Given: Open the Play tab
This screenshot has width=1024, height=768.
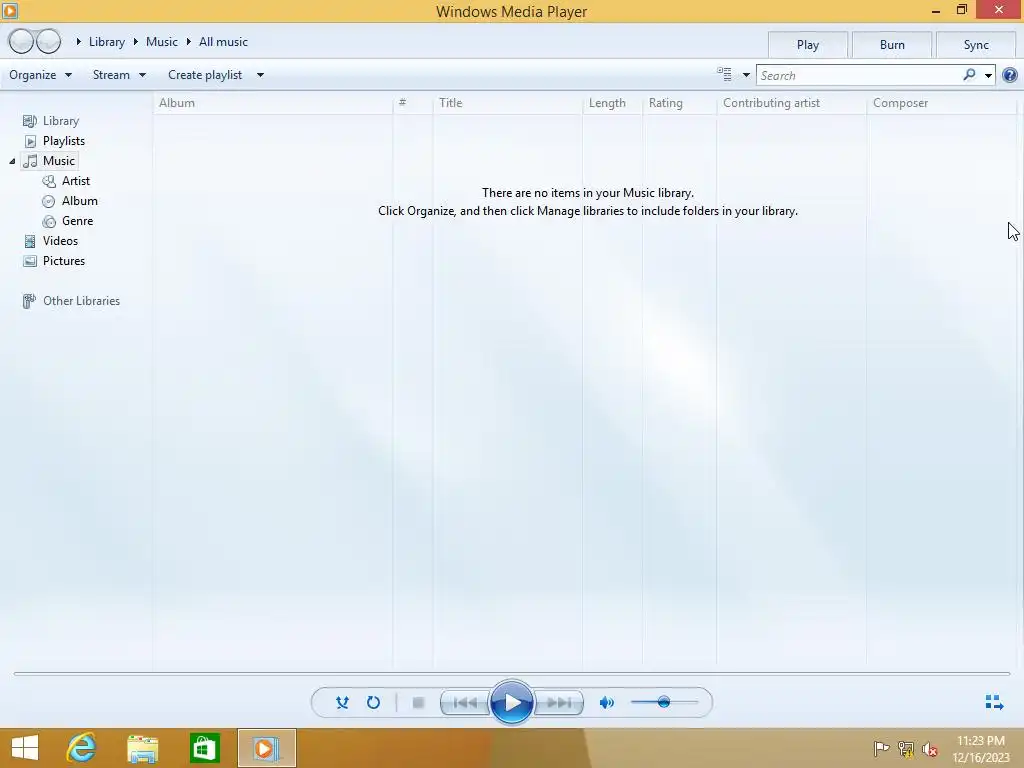Looking at the screenshot, I should 808,44.
